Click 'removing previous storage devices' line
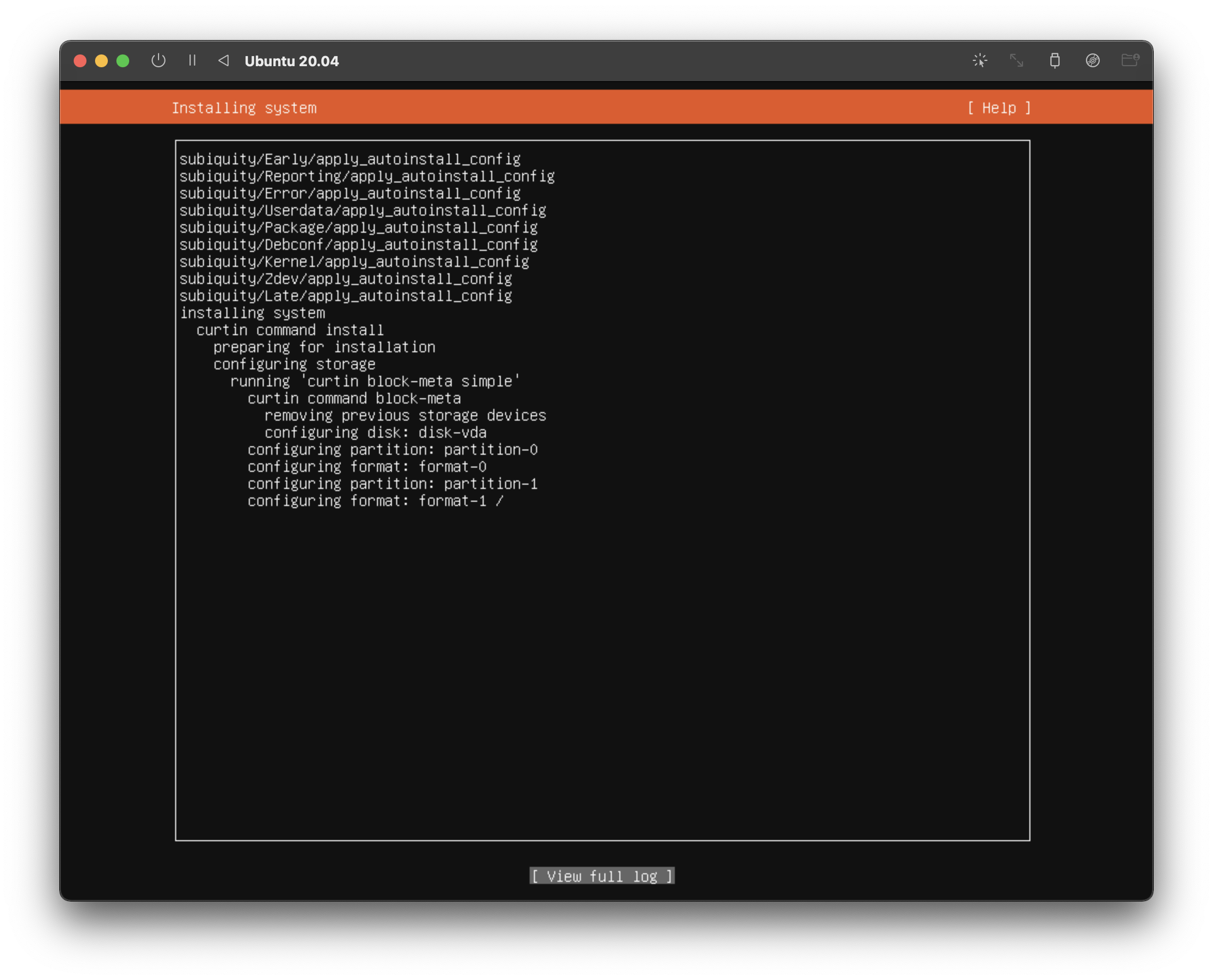Image resolution: width=1213 pixels, height=980 pixels. click(405, 415)
